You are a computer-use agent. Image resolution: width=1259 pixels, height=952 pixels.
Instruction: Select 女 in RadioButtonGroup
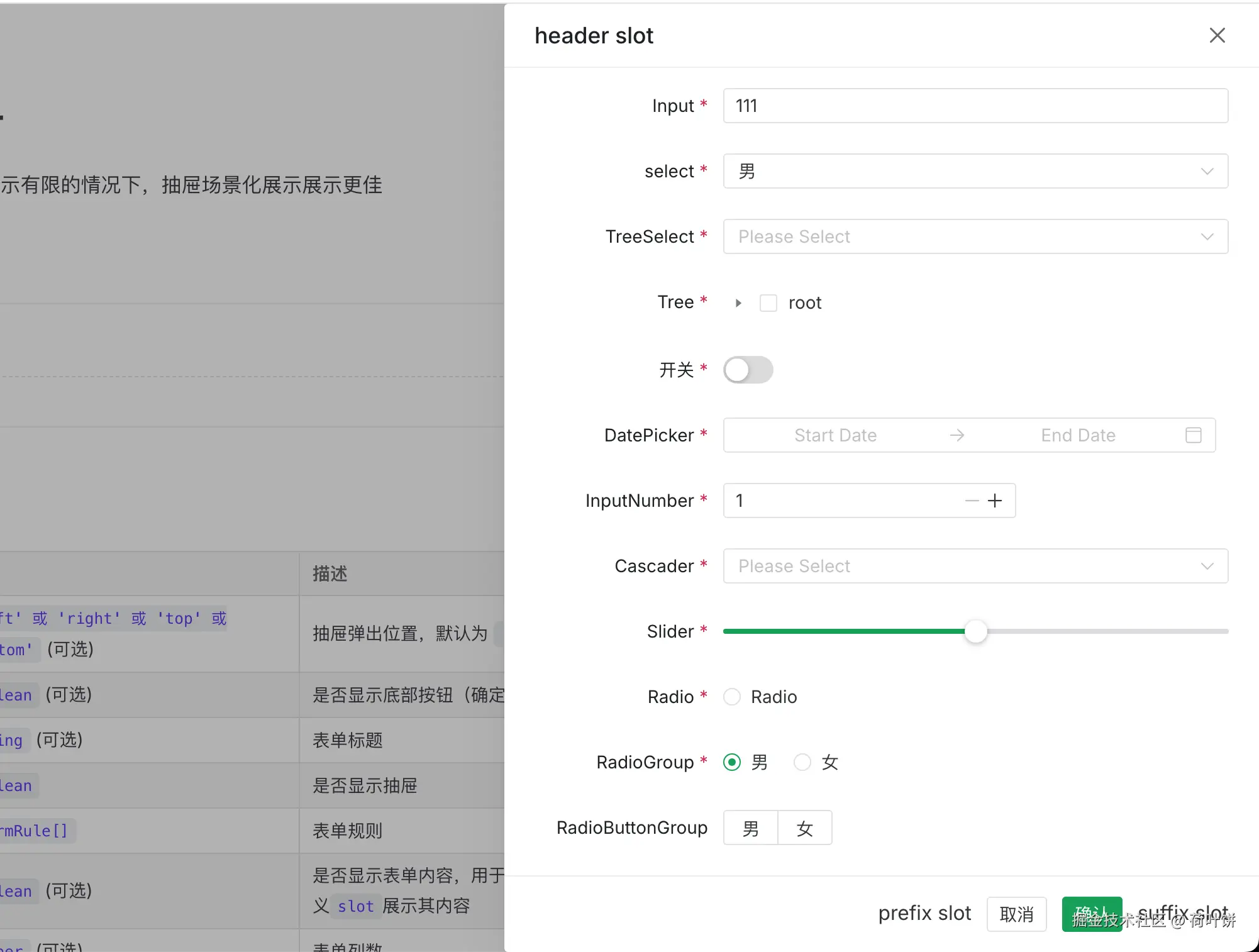click(x=805, y=827)
